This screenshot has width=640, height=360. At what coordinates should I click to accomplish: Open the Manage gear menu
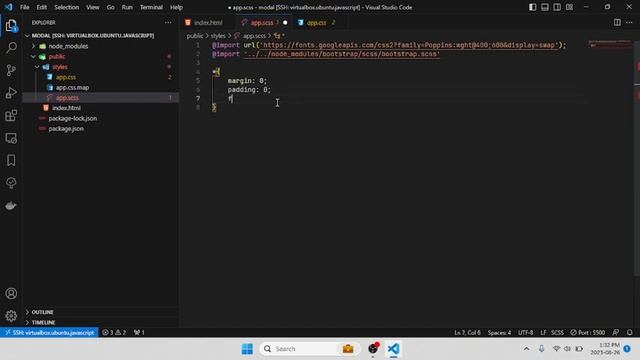pos(11,316)
